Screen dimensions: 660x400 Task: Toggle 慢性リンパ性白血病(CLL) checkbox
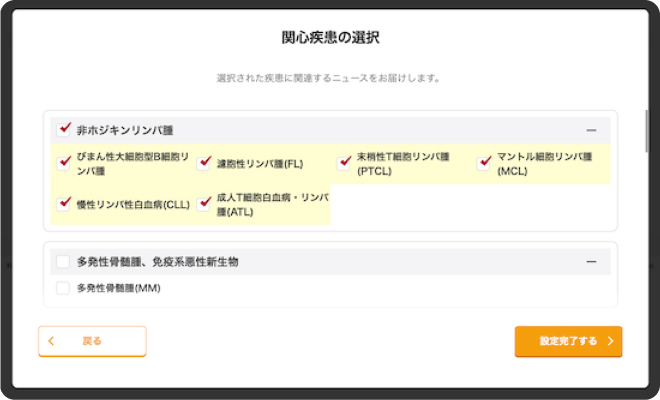[x=64, y=203]
